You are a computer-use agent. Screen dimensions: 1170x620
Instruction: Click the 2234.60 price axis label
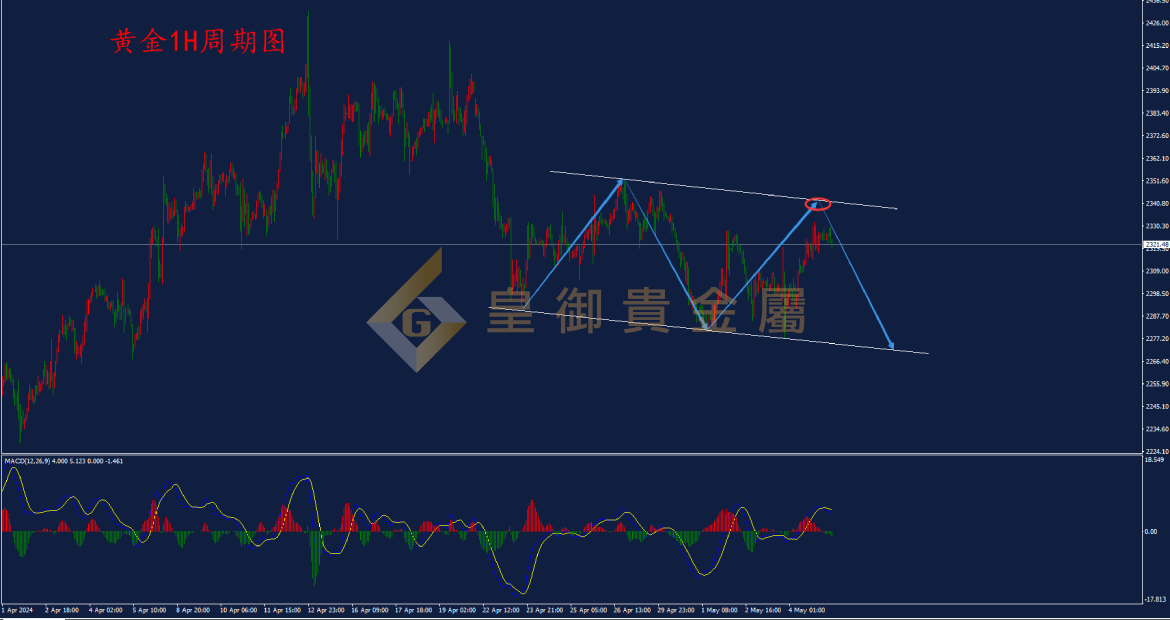point(1158,429)
